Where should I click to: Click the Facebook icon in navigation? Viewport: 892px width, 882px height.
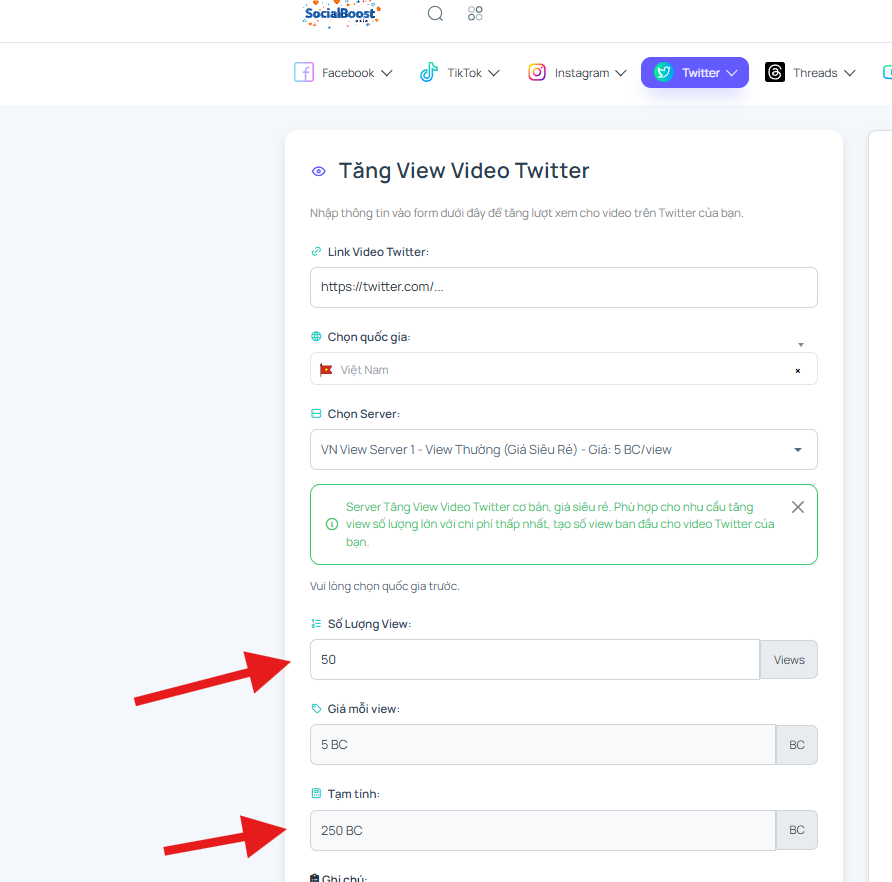tap(304, 72)
